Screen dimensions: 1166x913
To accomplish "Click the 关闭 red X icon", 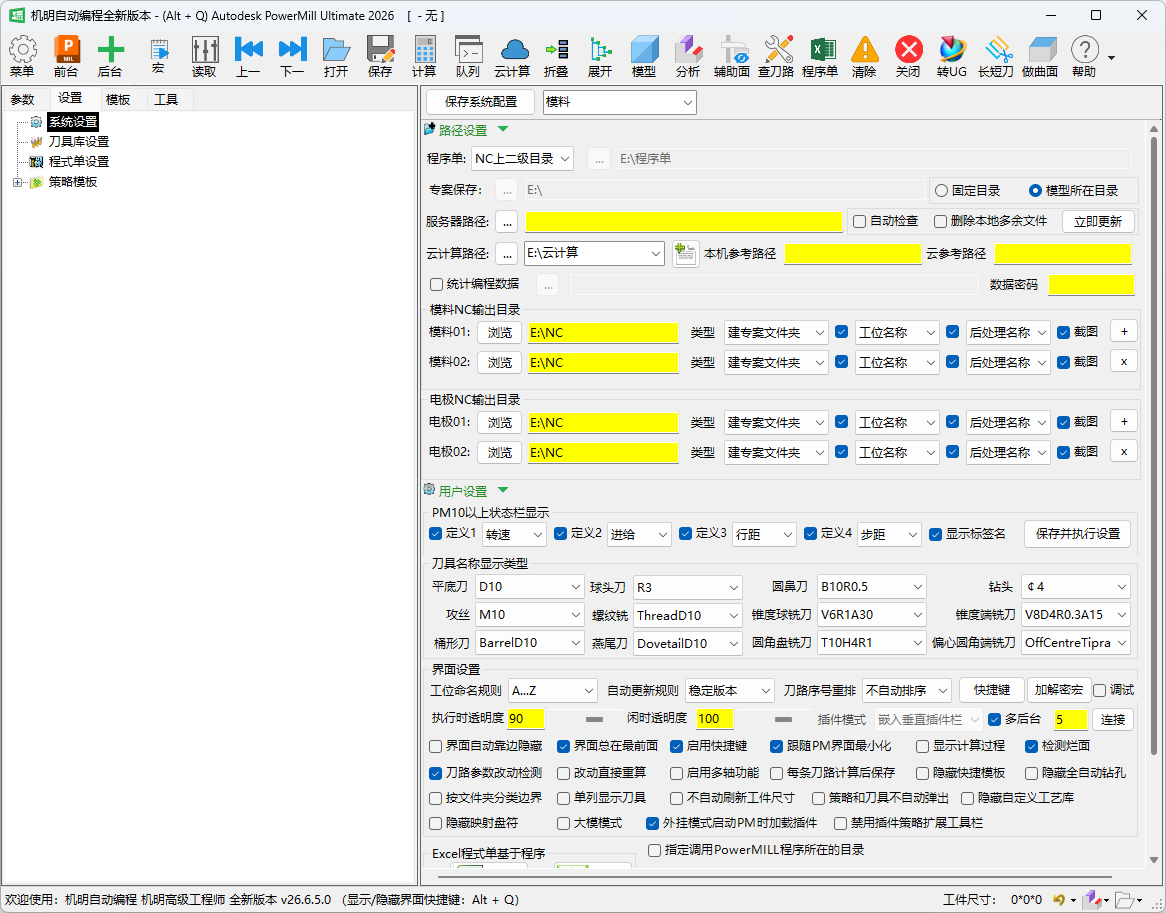I will point(908,57).
